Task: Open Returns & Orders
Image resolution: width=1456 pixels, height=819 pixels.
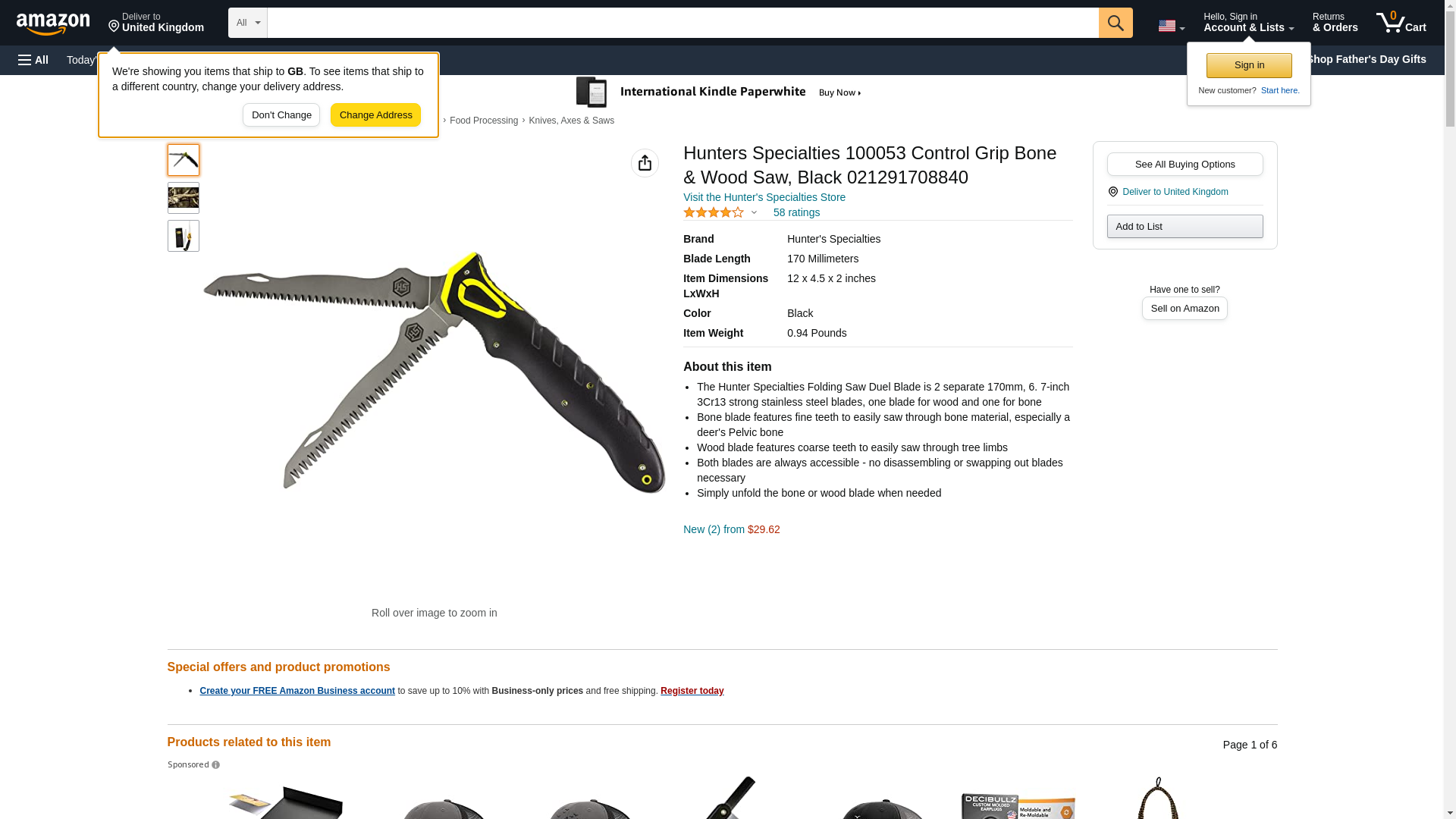Action: (x=1335, y=23)
